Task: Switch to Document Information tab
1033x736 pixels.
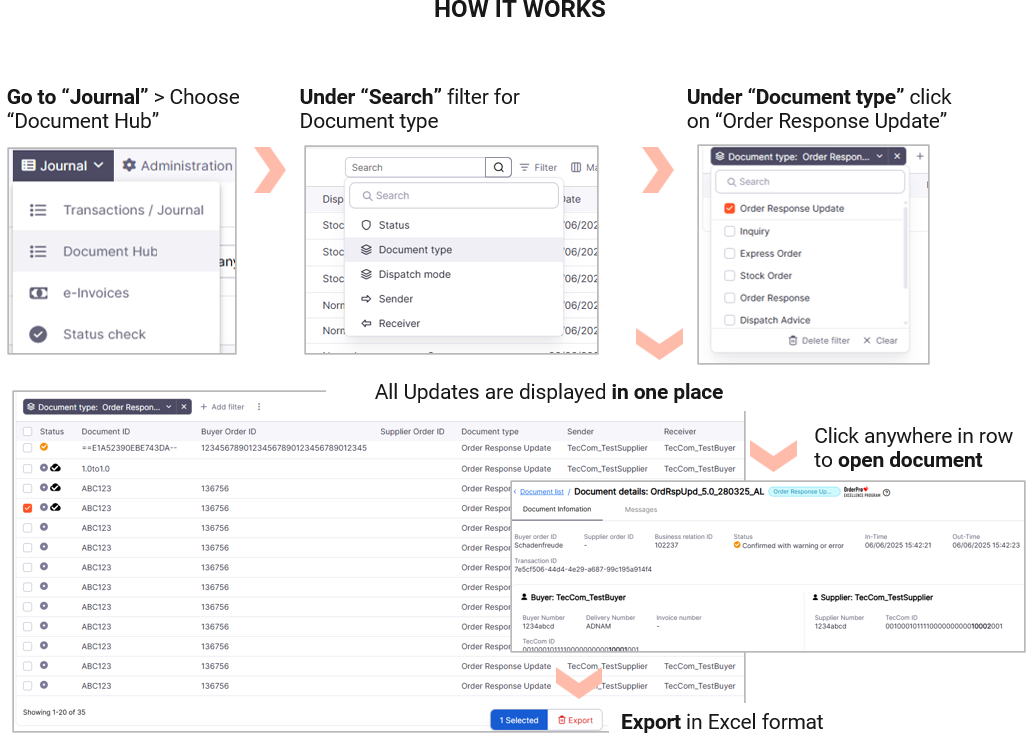Action: 557,509
